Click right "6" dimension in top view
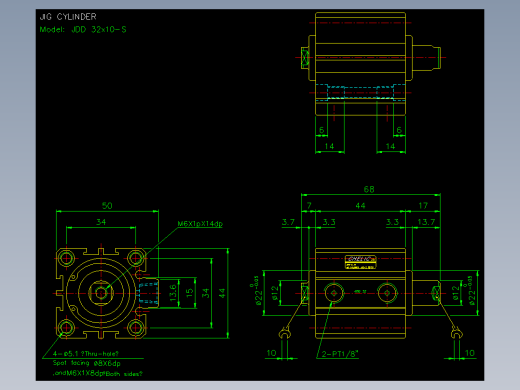This screenshot has height=390, width=520. [399, 130]
